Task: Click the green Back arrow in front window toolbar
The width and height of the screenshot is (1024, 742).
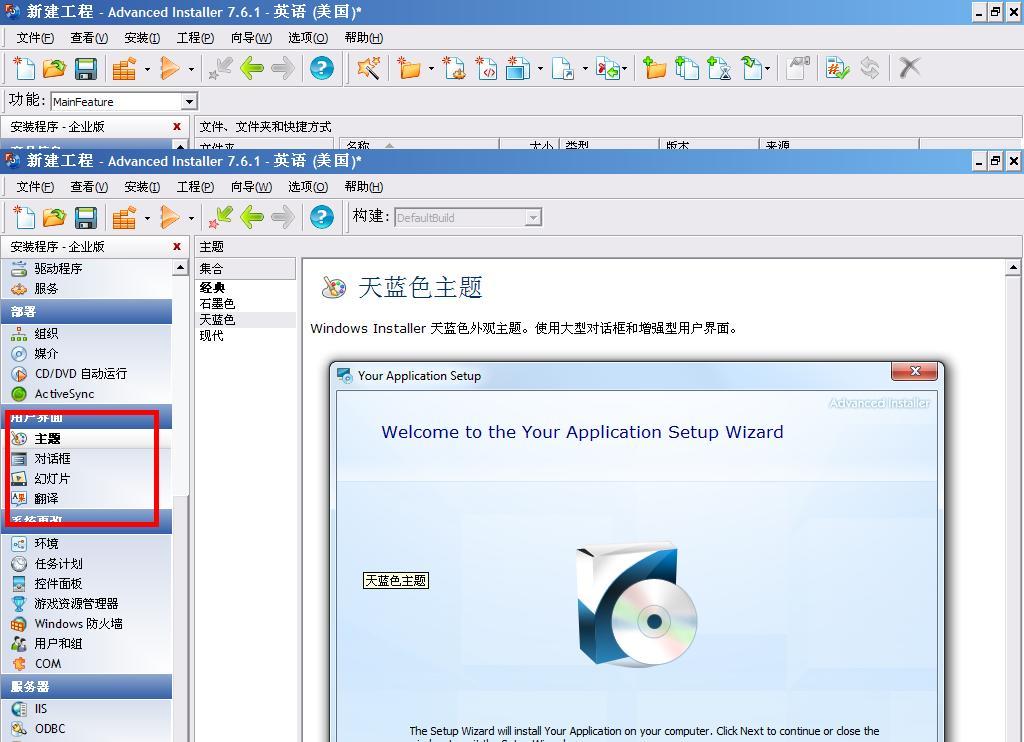Action: pyautogui.click(x=251, y=217)
